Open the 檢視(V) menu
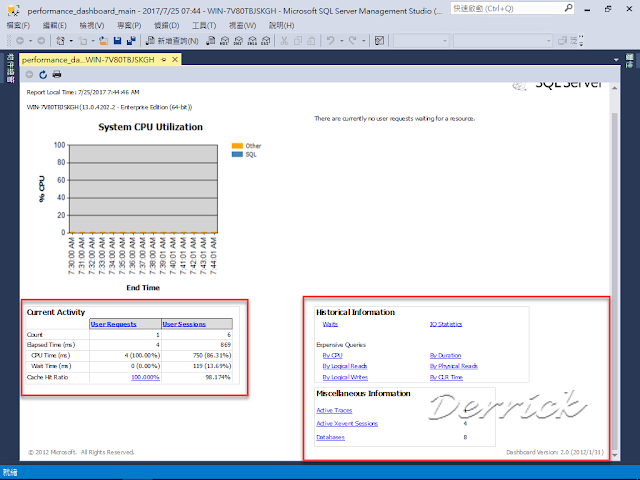640x480 pixels. pos(92,25)
